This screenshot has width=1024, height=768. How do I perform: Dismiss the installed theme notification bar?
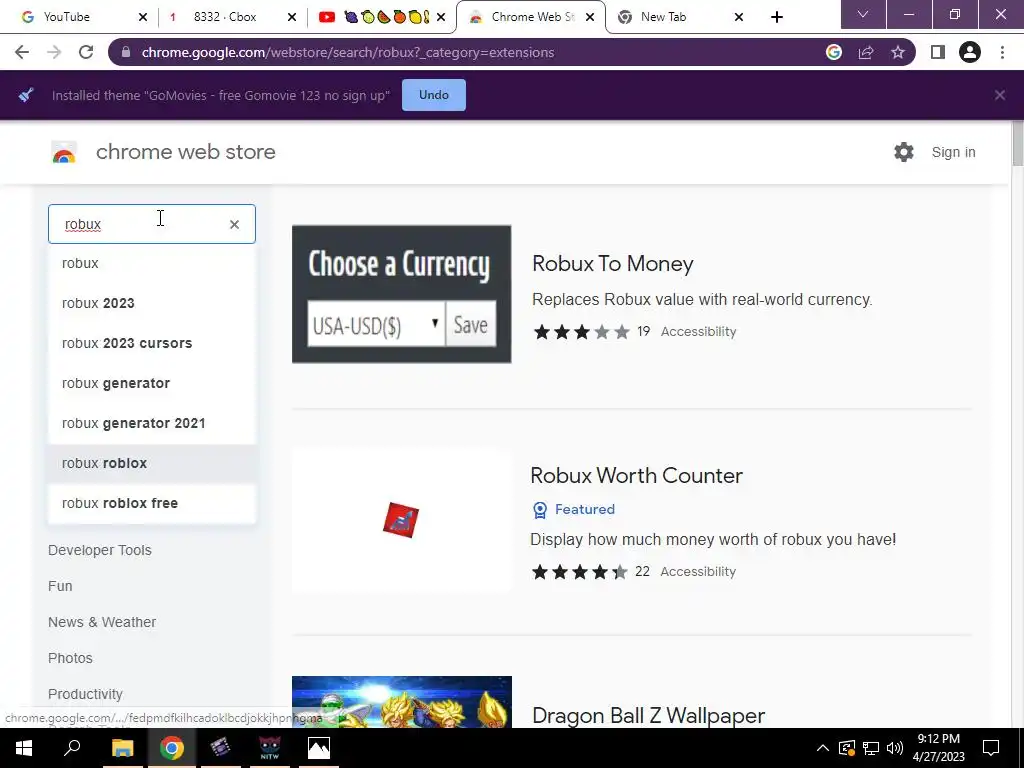pyautogui.click(x=1000, y=95)
